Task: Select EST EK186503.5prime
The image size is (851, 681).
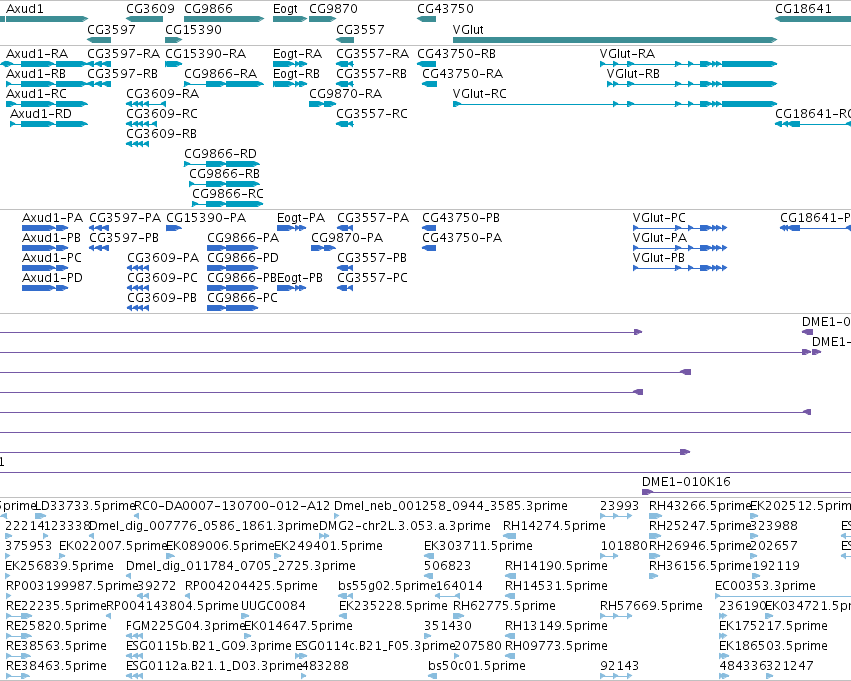Action: (773, 645)
